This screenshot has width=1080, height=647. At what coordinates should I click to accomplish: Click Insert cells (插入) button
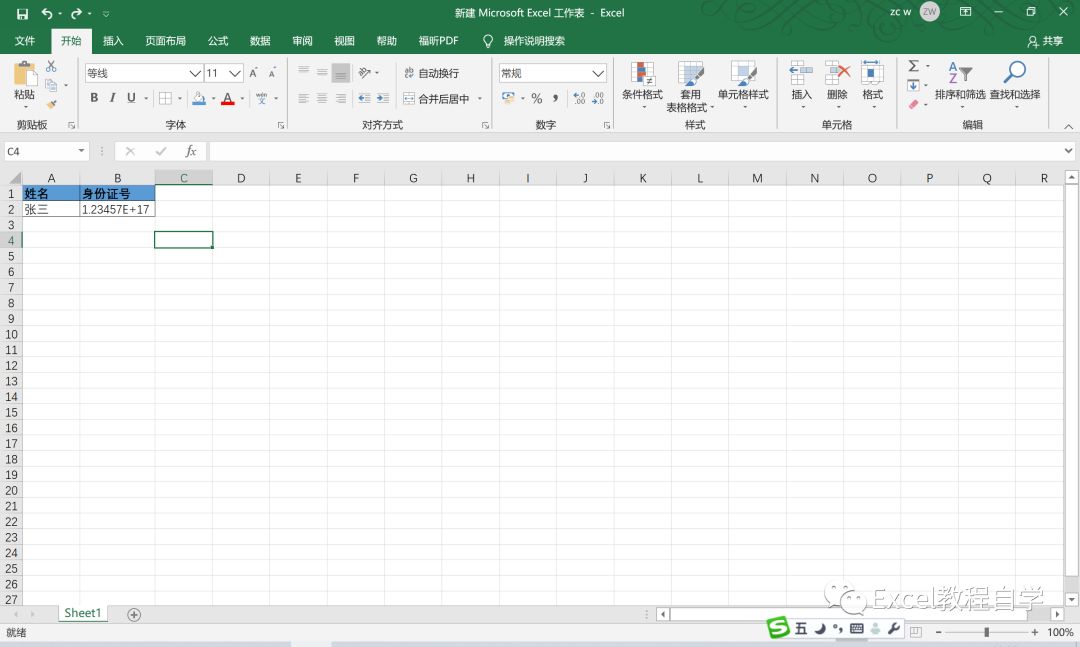coord(801,83)
